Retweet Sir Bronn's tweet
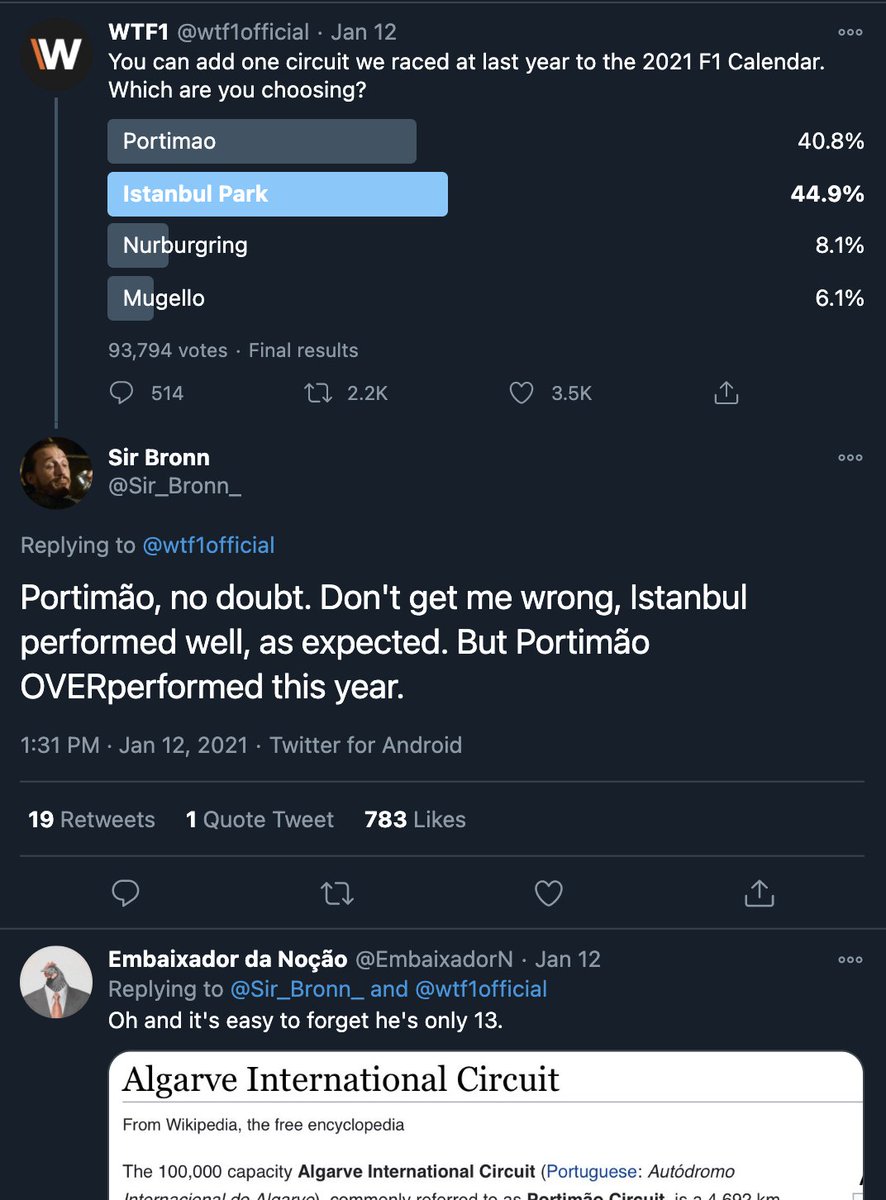Screen dimensions: 886x1200 (337, 892)
